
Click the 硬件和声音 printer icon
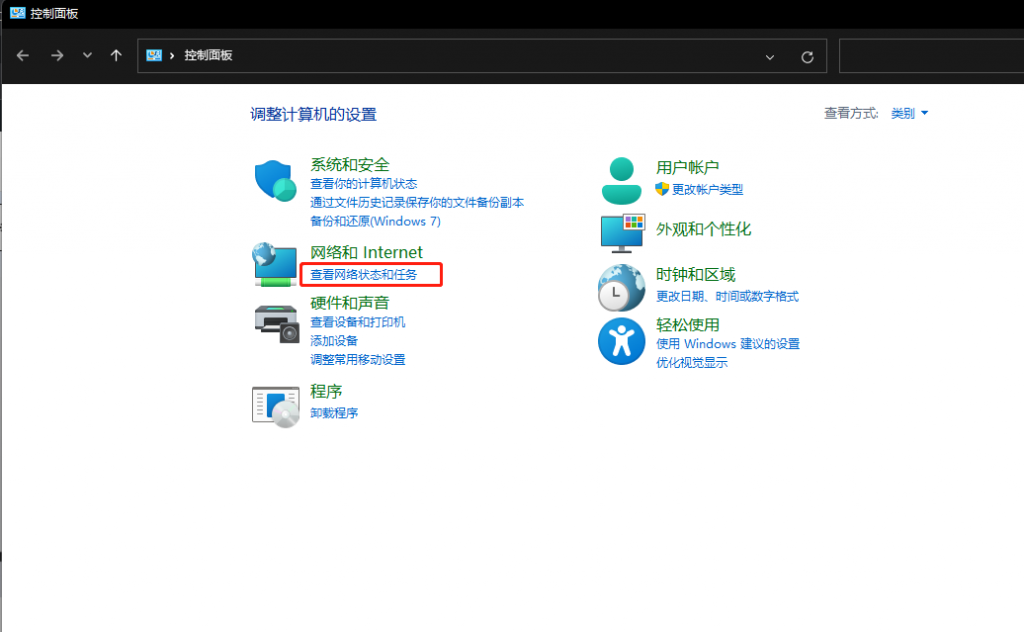pyautogui.click(x=276, y=323)
